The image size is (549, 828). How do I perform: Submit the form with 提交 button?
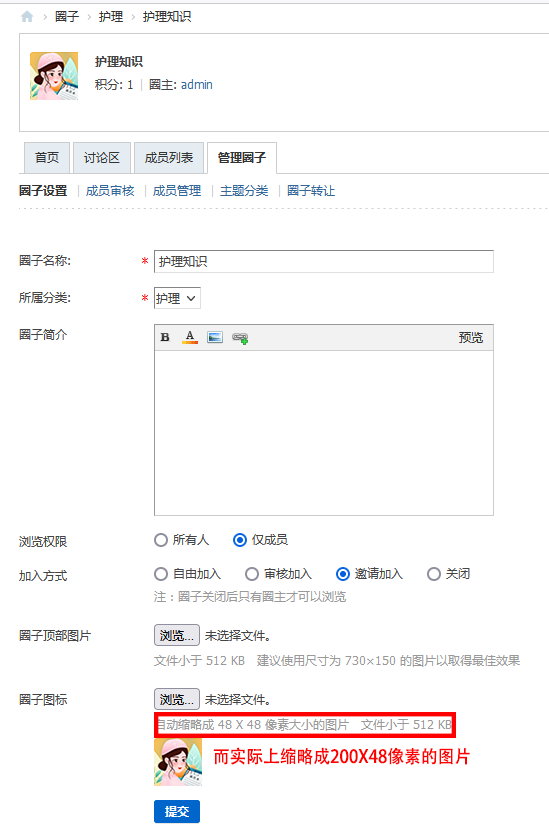click(177, 811)
